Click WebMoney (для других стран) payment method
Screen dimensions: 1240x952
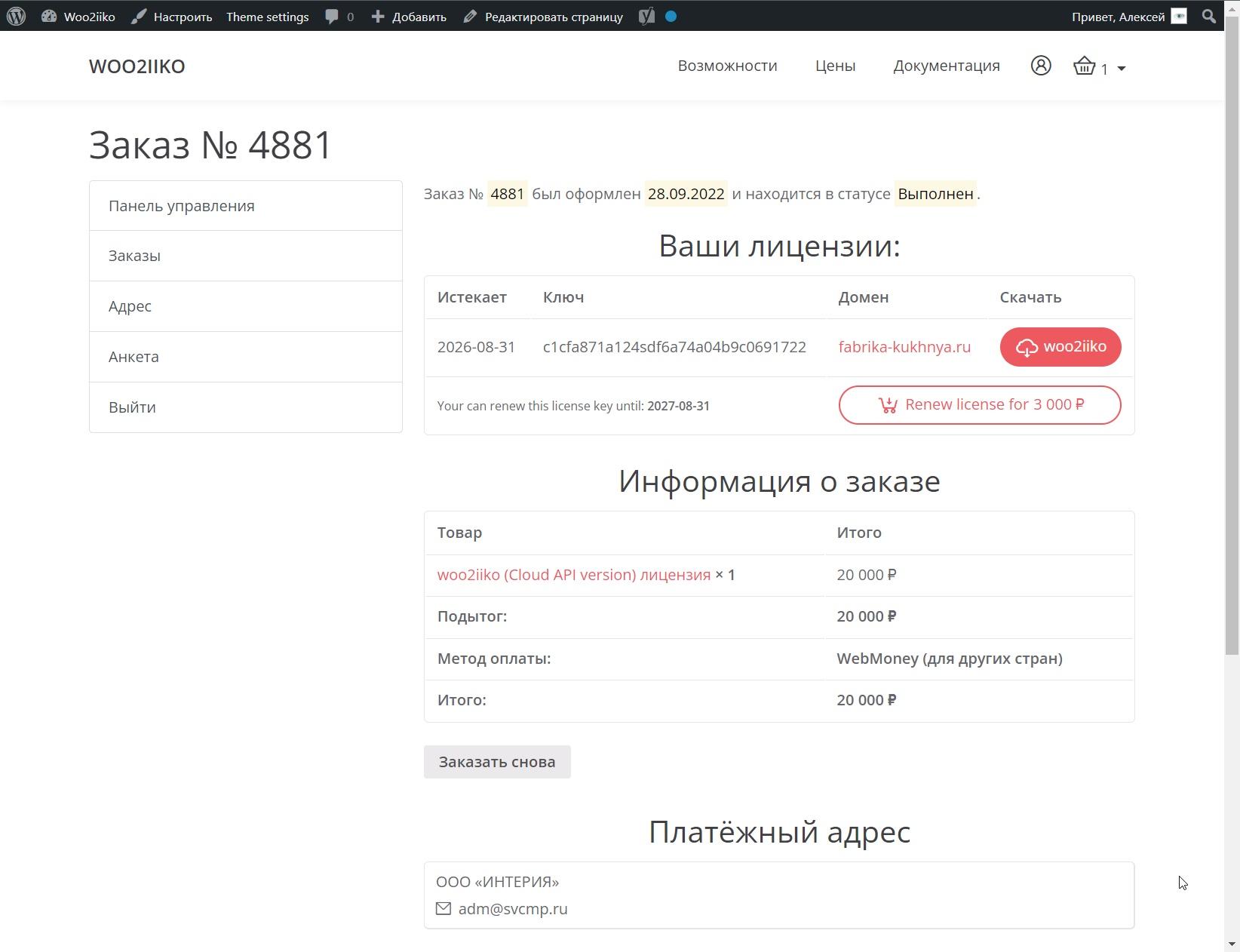[950, 659]
